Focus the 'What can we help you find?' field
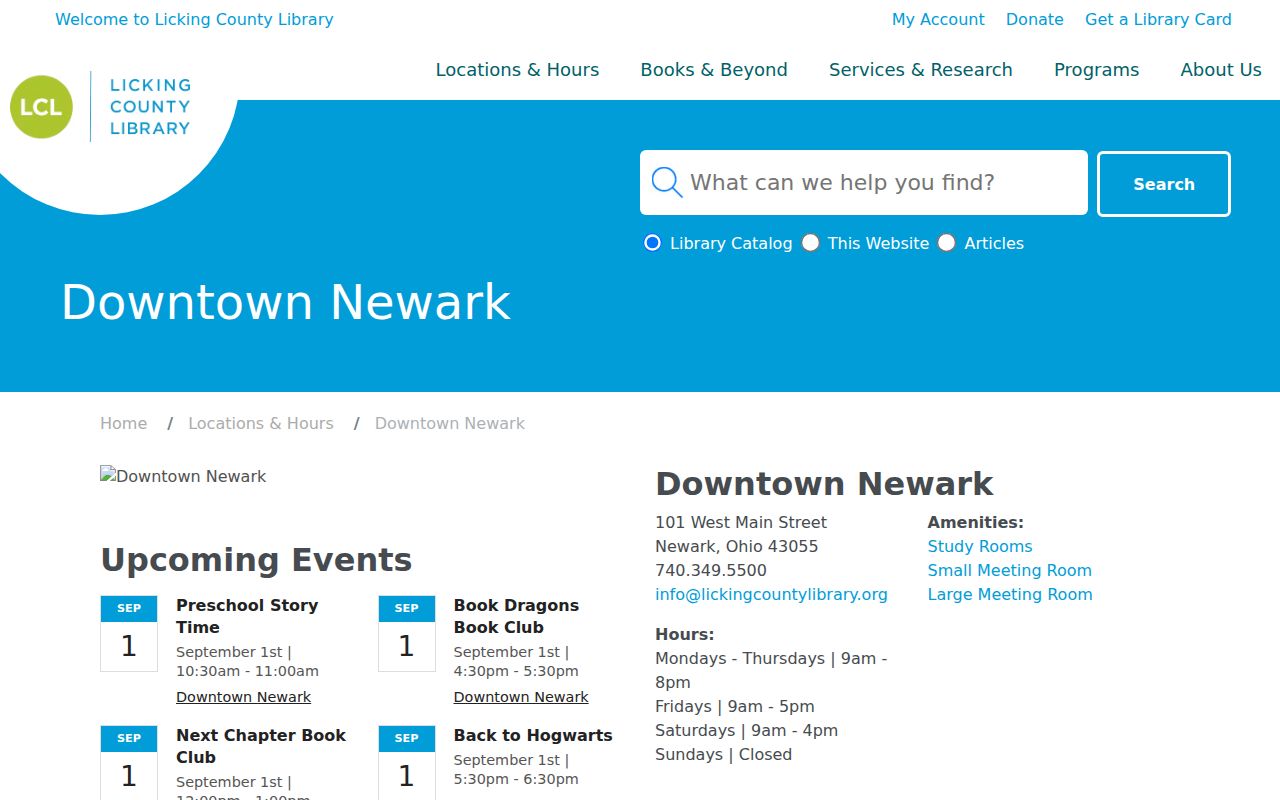The height and width of the screenshot is (800, 1280). [864, 182]
